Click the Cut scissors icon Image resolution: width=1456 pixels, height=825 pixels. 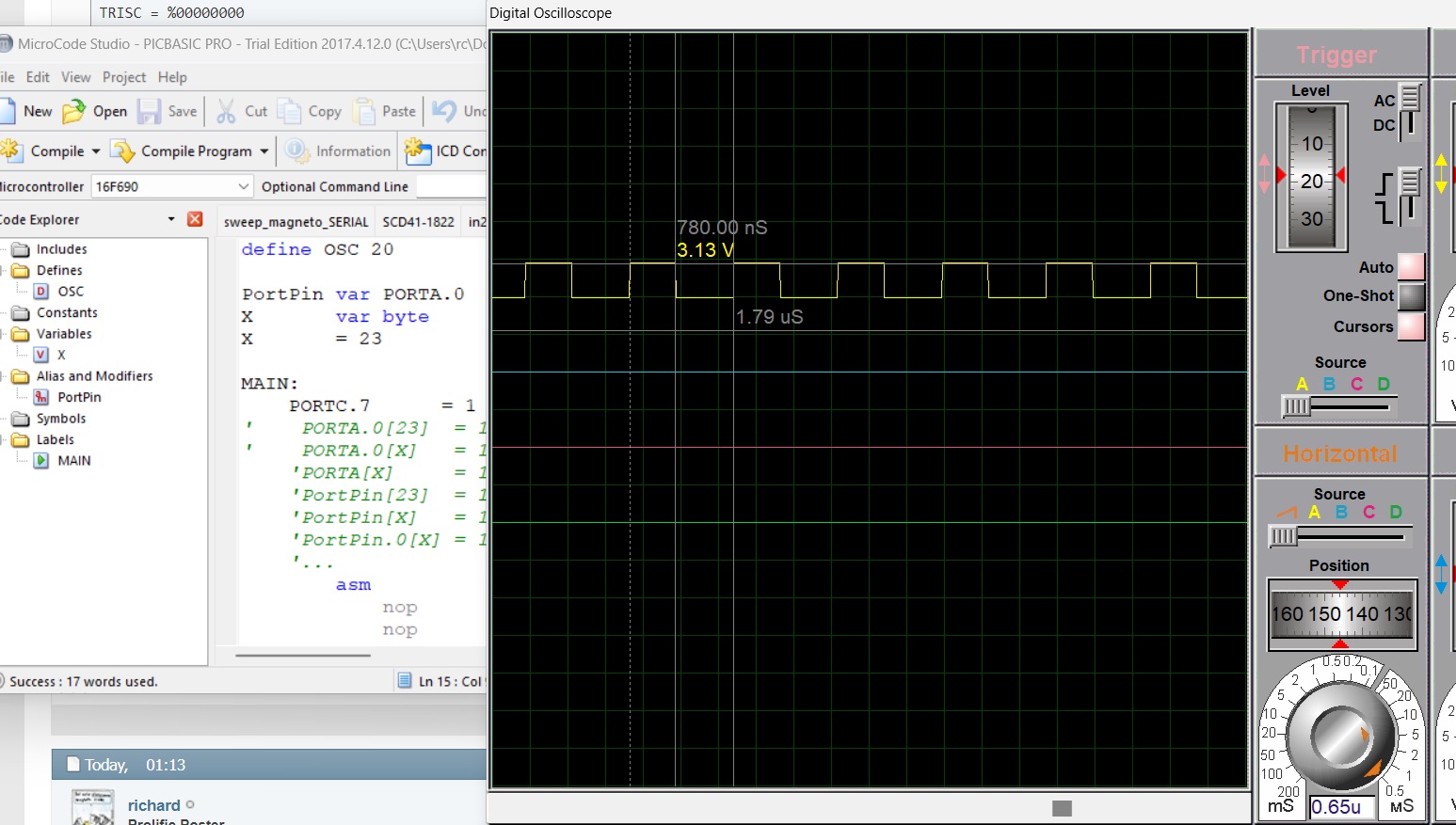pyautogui.click(x=226, y=111)
